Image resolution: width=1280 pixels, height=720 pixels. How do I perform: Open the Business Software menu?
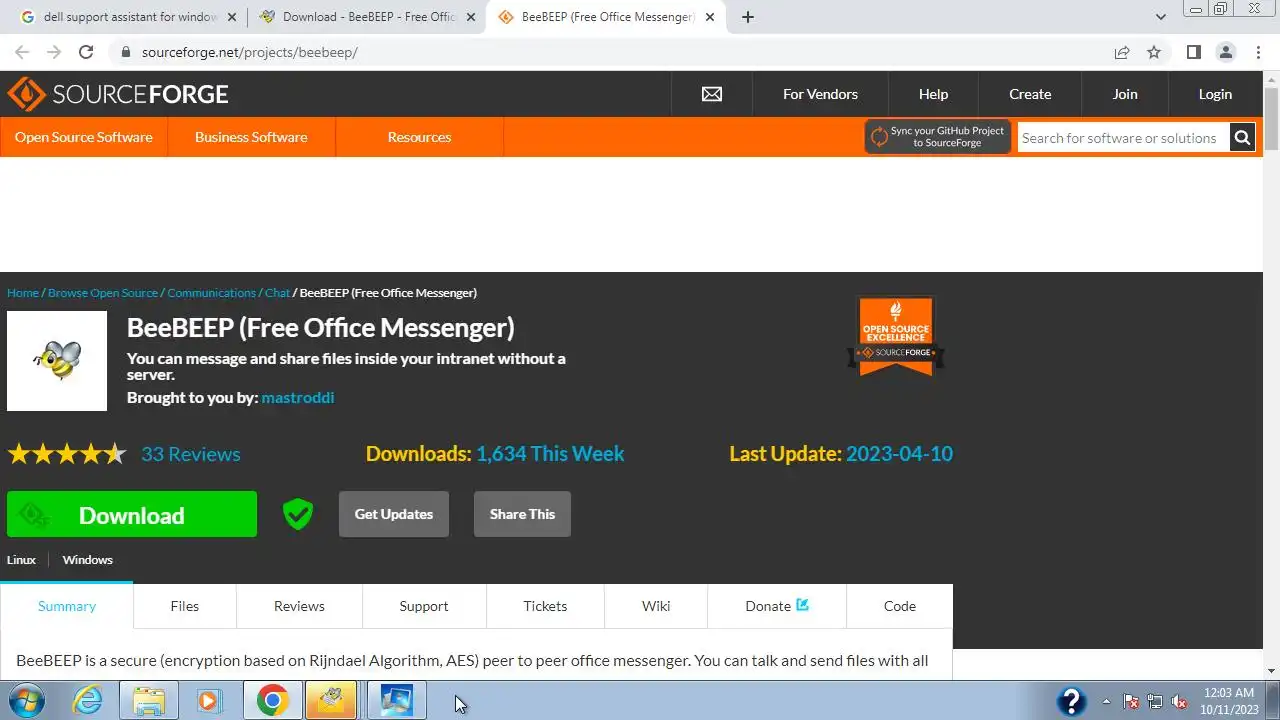pos(251,137)
